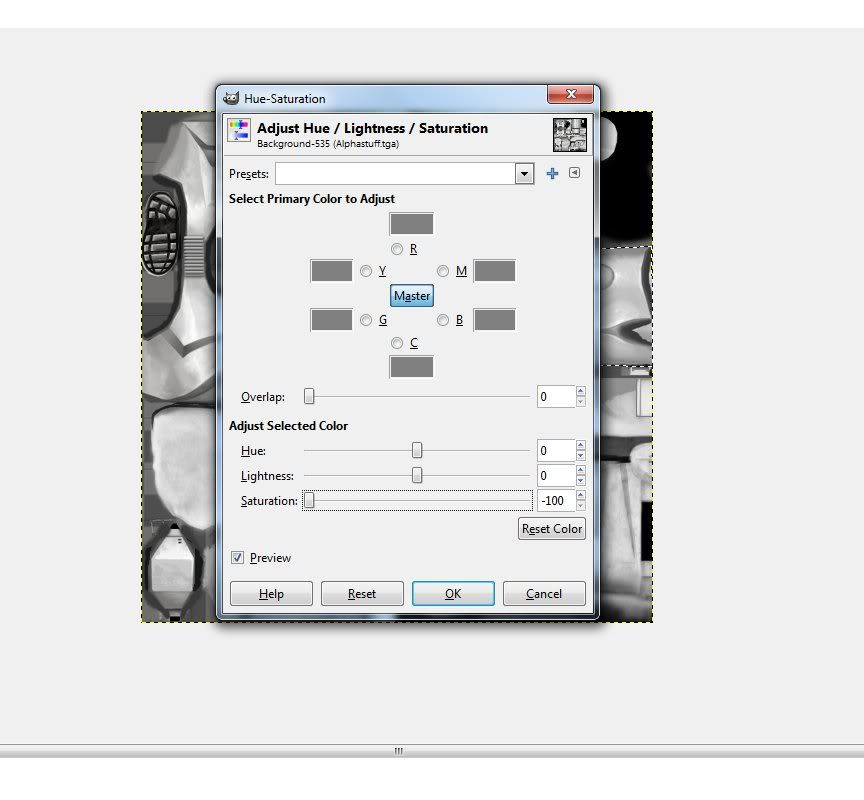Decrease Saturation value with down arrow
Viewport: 864px width, 800px height.
[x=580, y=506]
